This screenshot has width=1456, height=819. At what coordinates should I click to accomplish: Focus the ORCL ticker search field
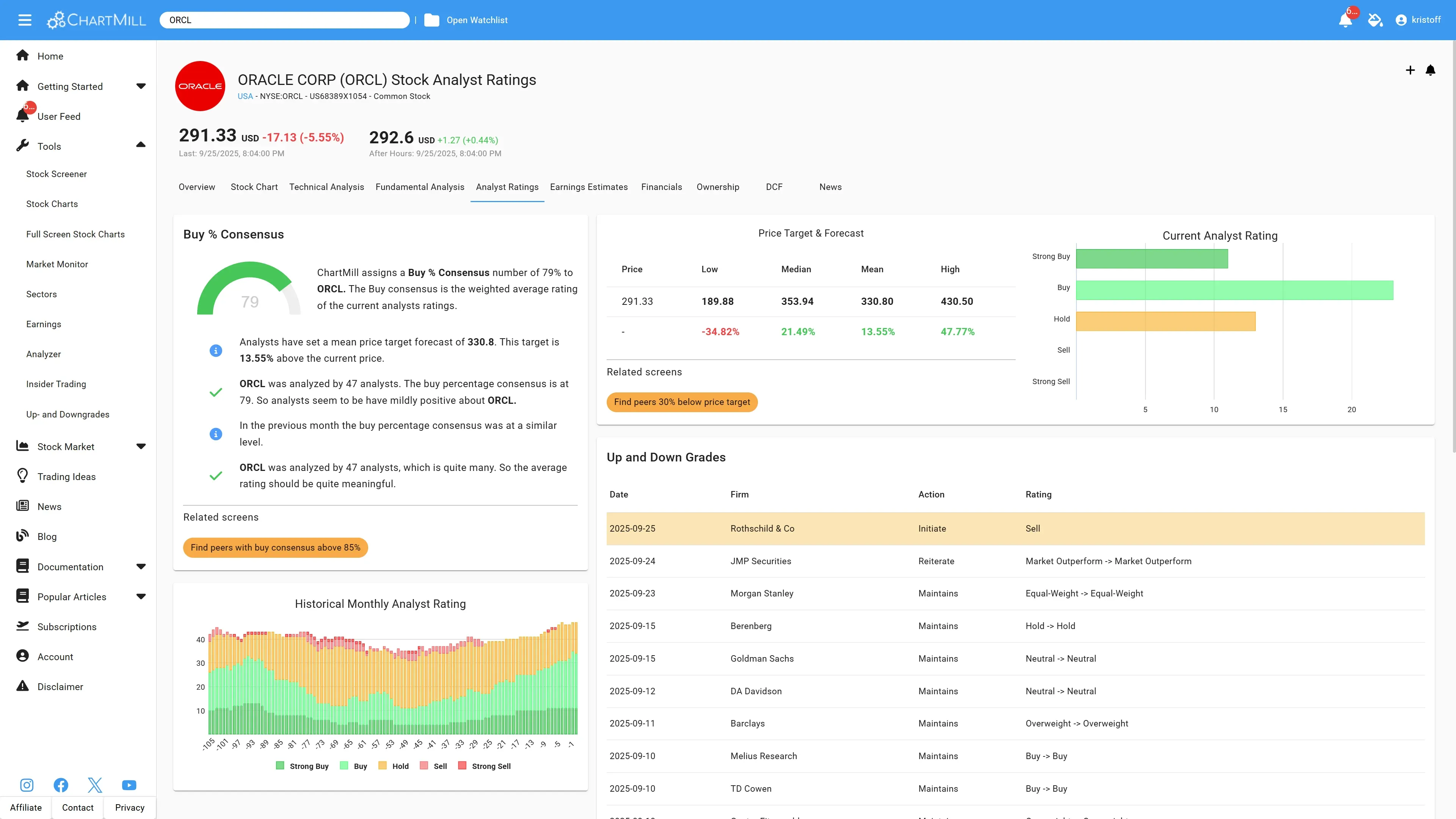point(285,20)
